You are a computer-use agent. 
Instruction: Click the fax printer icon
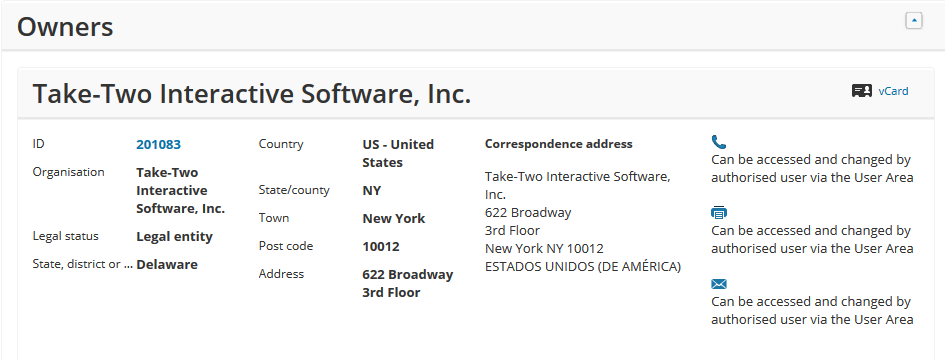(x=719, y=213)
